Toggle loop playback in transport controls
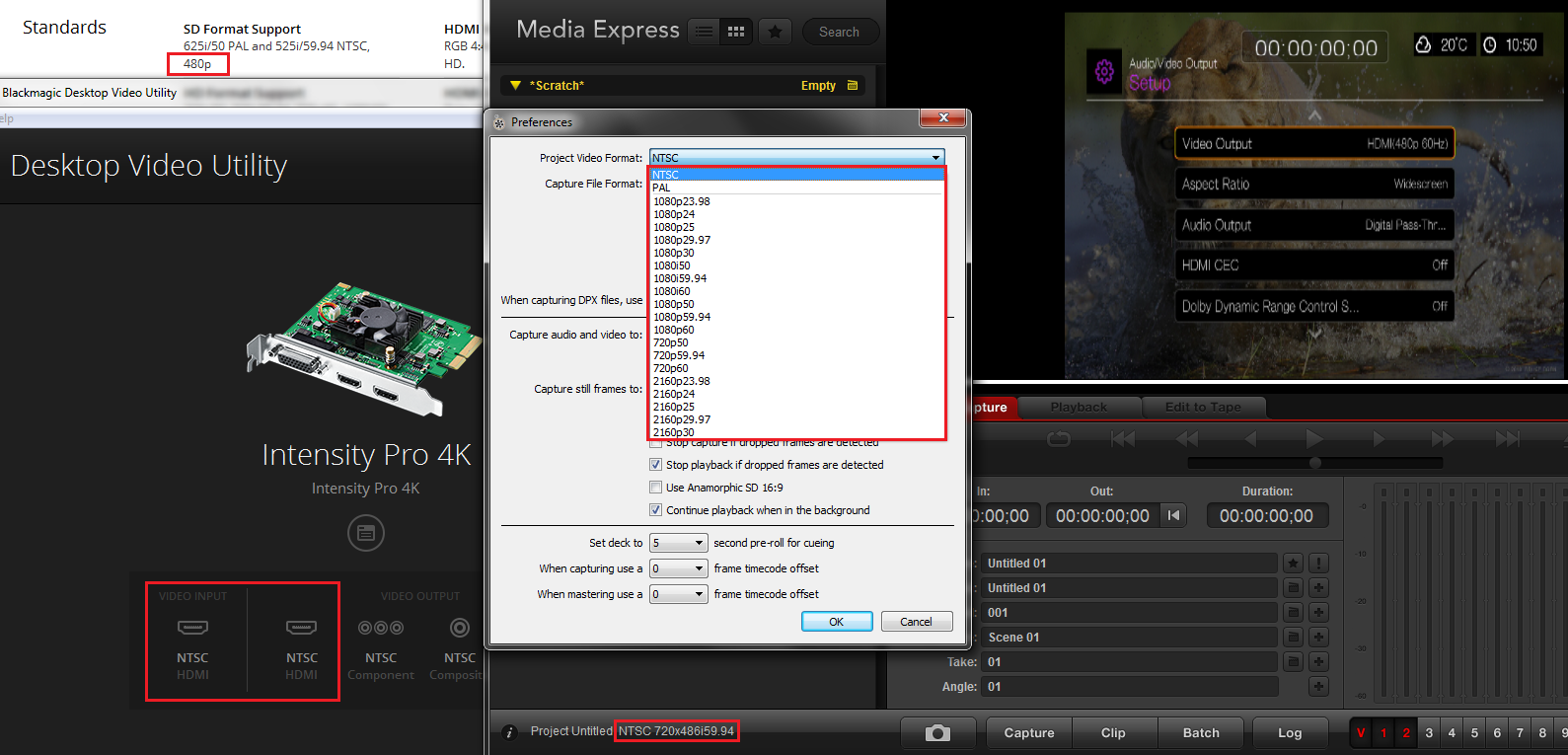The height and width of the screenshot is (755, 1568). click(1059, 439)
